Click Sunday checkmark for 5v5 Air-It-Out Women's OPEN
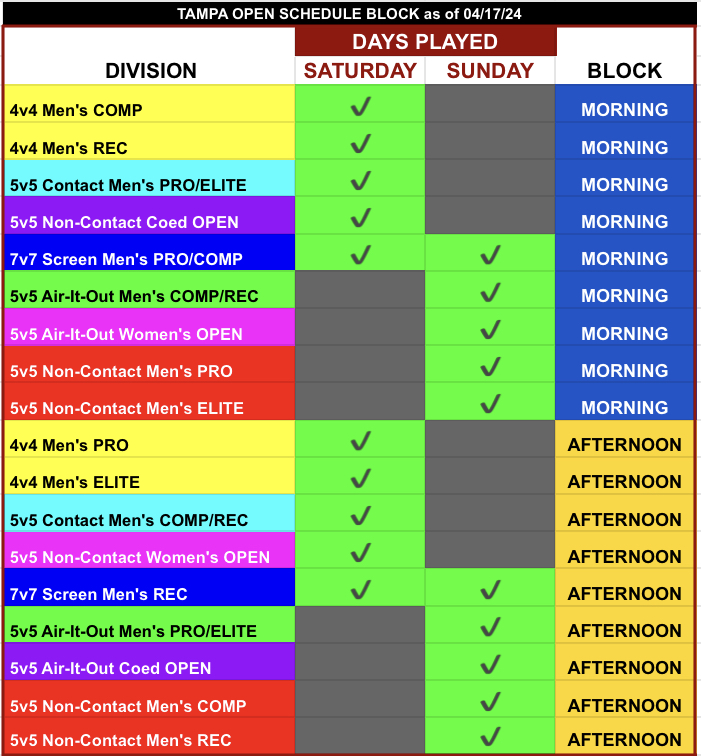Screen dimensions: 701x756 tap(490, 330)
